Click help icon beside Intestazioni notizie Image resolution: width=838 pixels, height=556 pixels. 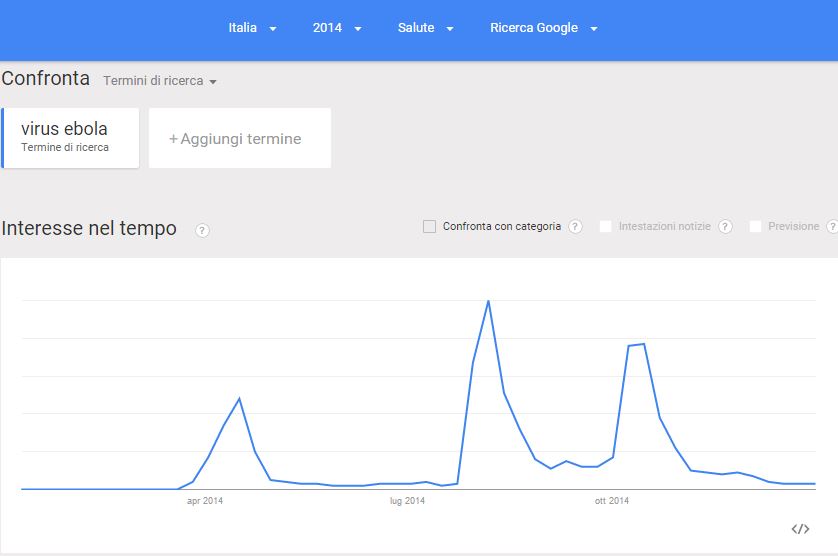click(725, 227)
